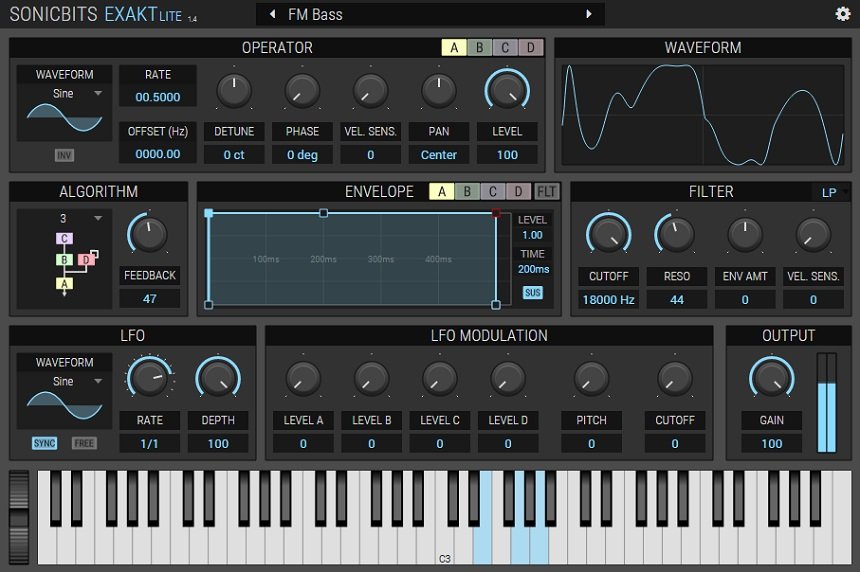This screenshot has height=572, width=860.
Task: Click the operator PAN knob
Action: pyautogui.click(x=438, y=90)
